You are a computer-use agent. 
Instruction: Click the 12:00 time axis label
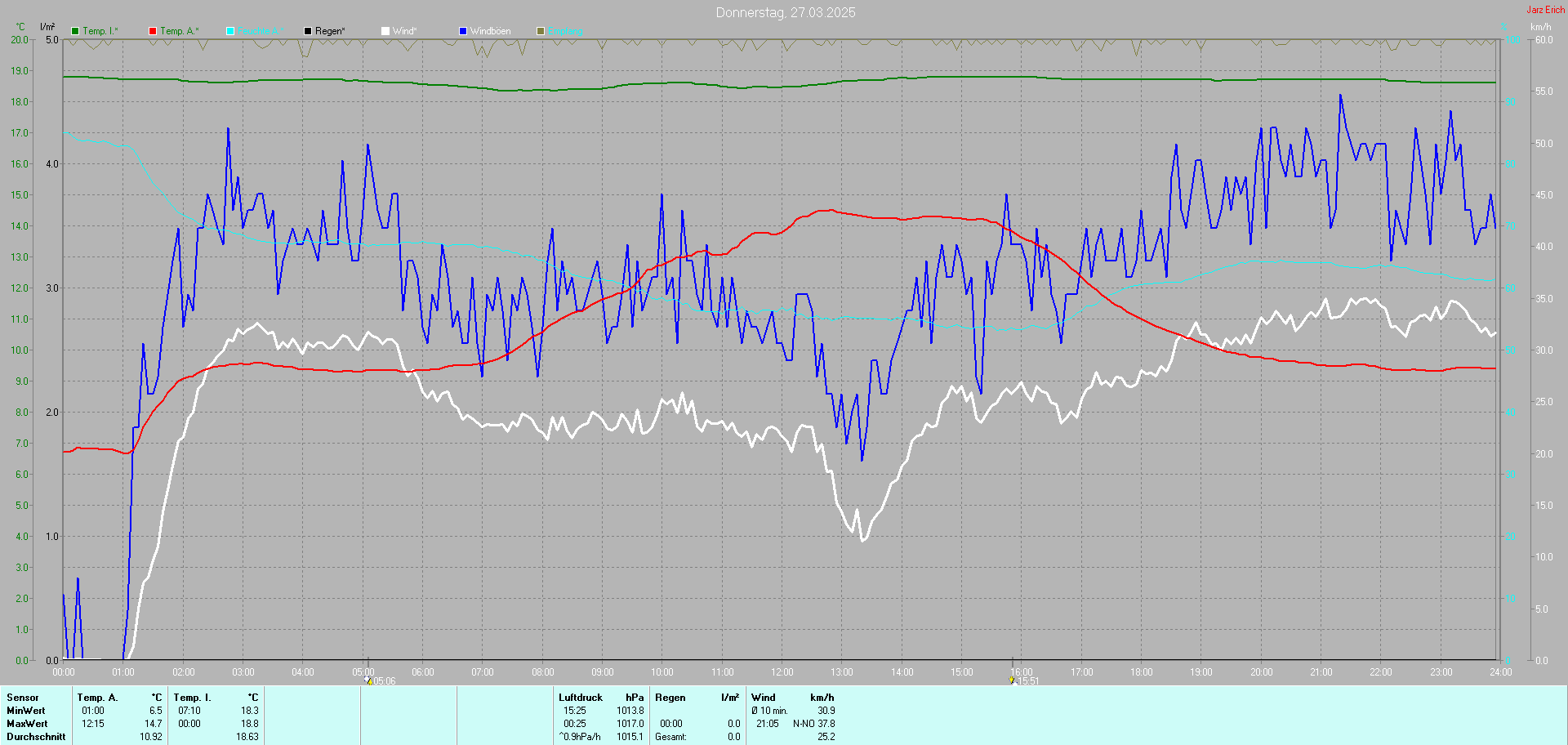[782, 672]
